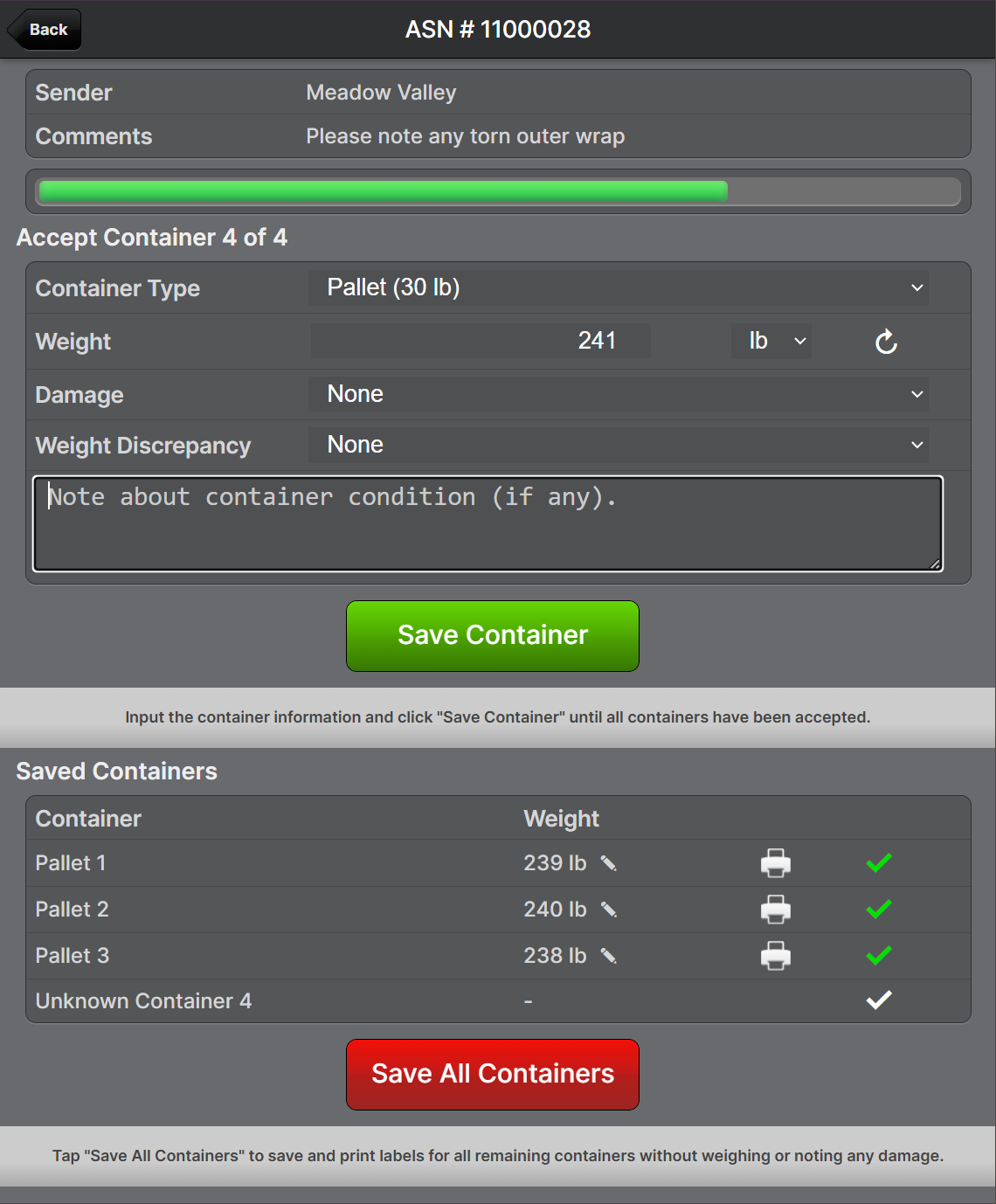996x1204 pixels.
Task: Edit Pallet 3 weight with pencil icon
Action: 609,956
